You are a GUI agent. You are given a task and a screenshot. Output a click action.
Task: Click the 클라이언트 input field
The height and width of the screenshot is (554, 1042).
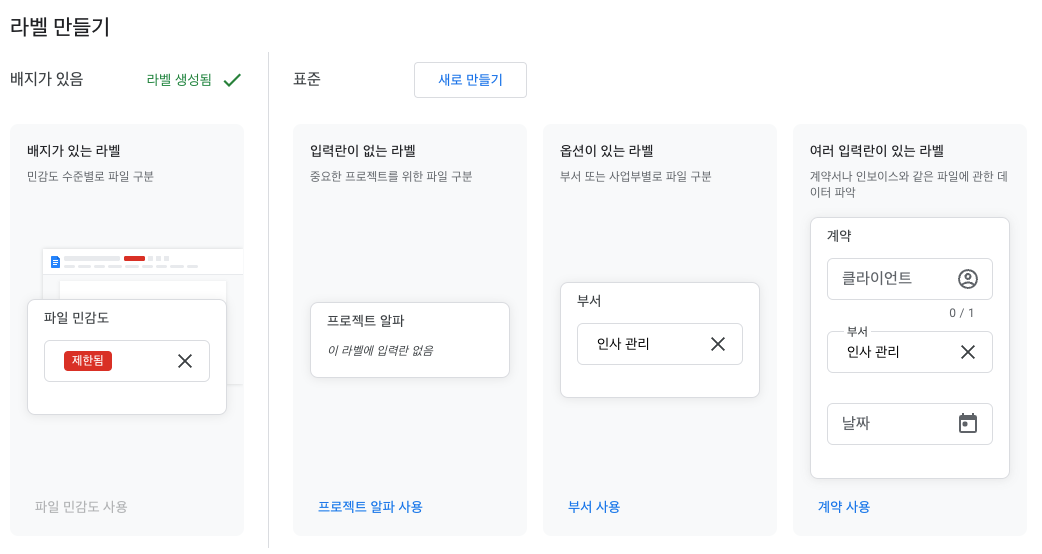890,279
